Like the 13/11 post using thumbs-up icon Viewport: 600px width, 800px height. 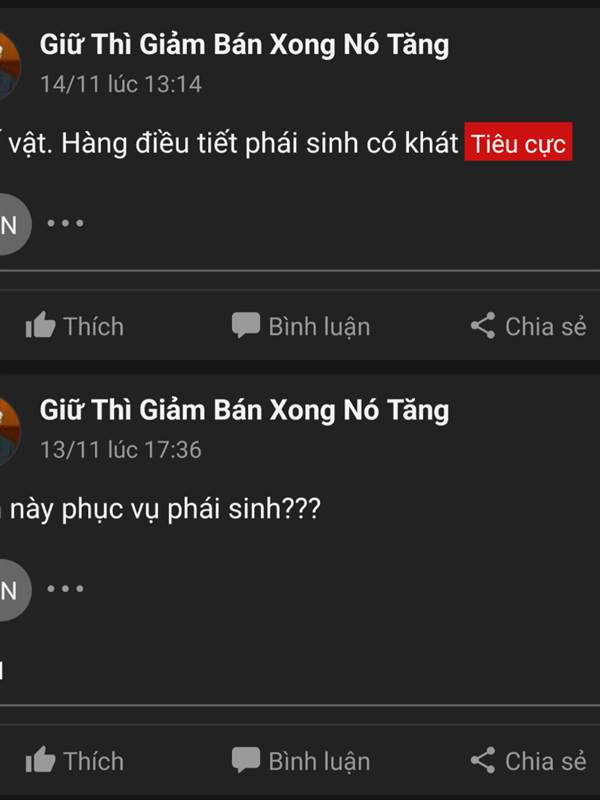[x=40, y=760]
